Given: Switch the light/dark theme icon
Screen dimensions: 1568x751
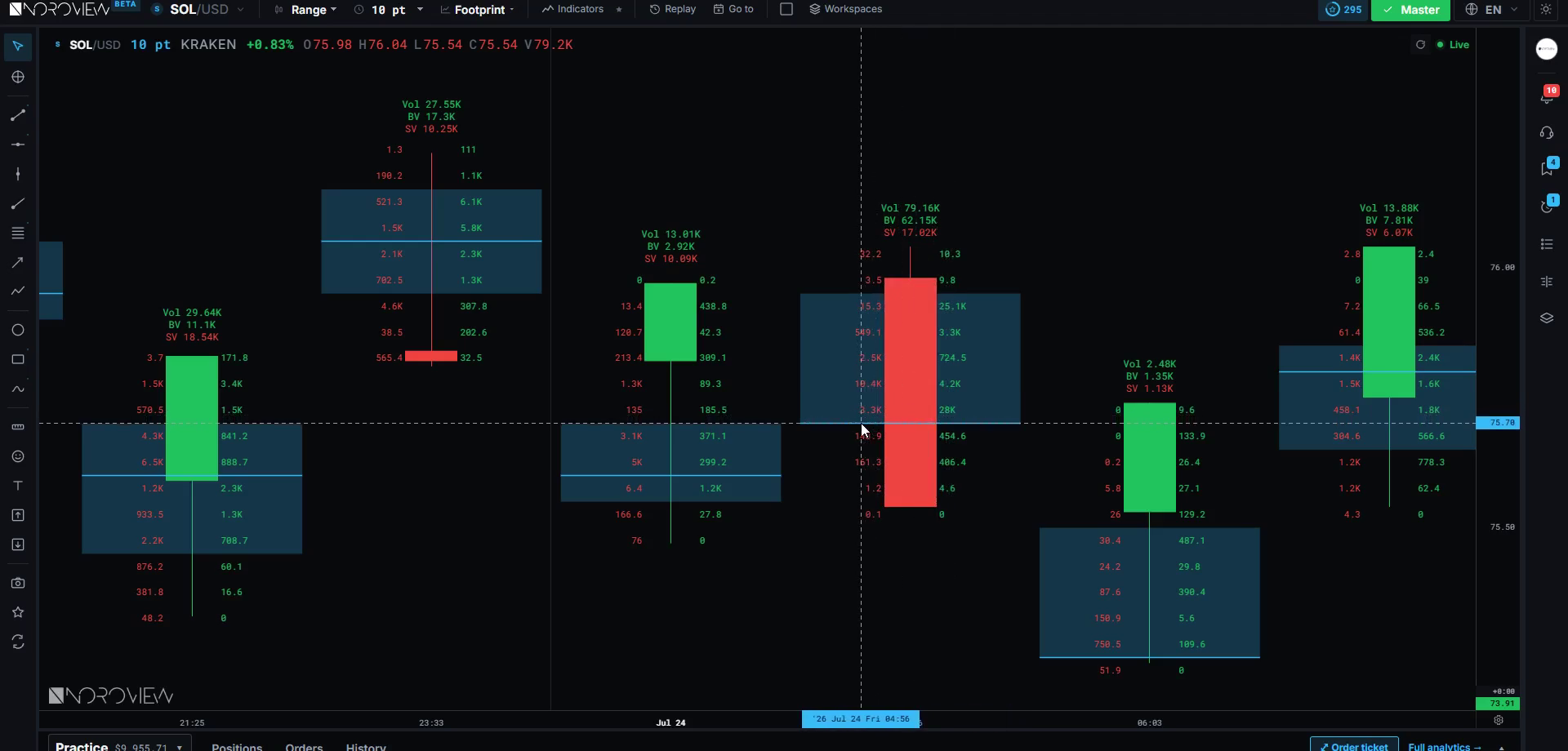Looking at the screenshot, I should [x=1546, y=9].
